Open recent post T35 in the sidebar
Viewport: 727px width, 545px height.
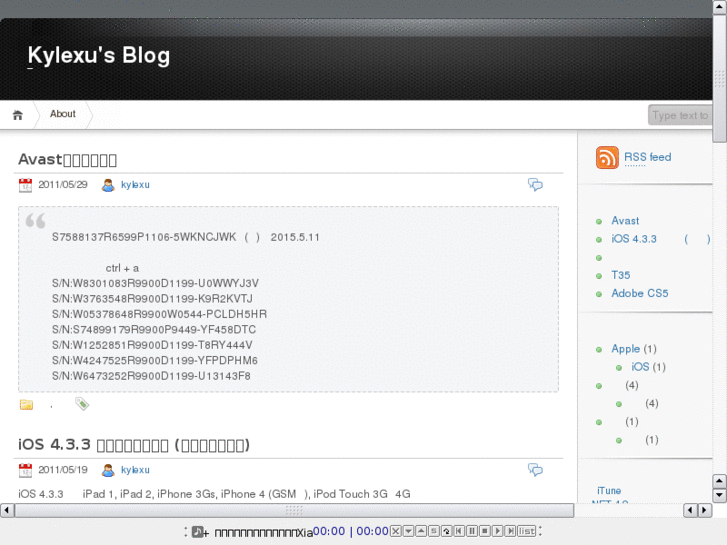(620, 275)
